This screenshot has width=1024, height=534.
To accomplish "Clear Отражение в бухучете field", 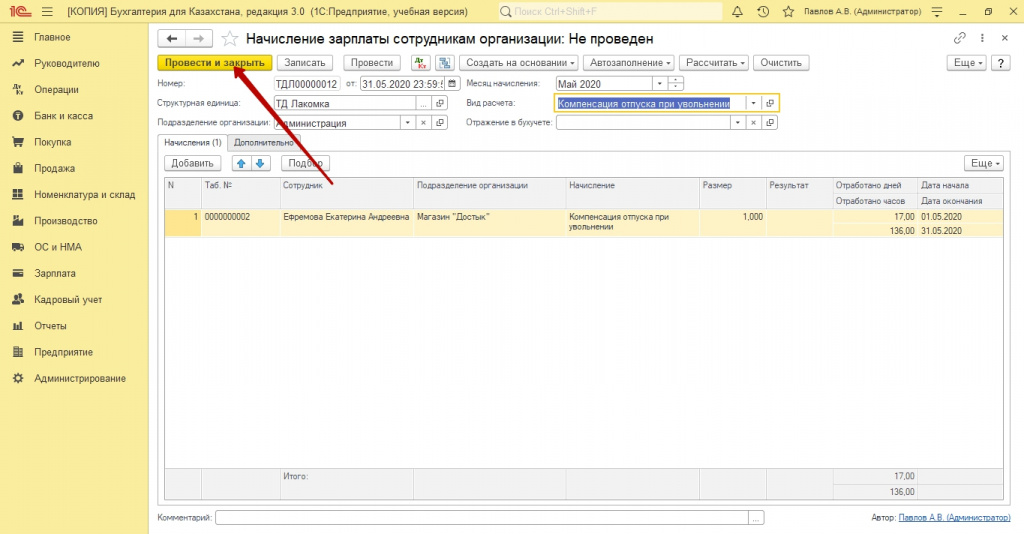I will pos(754,123).
